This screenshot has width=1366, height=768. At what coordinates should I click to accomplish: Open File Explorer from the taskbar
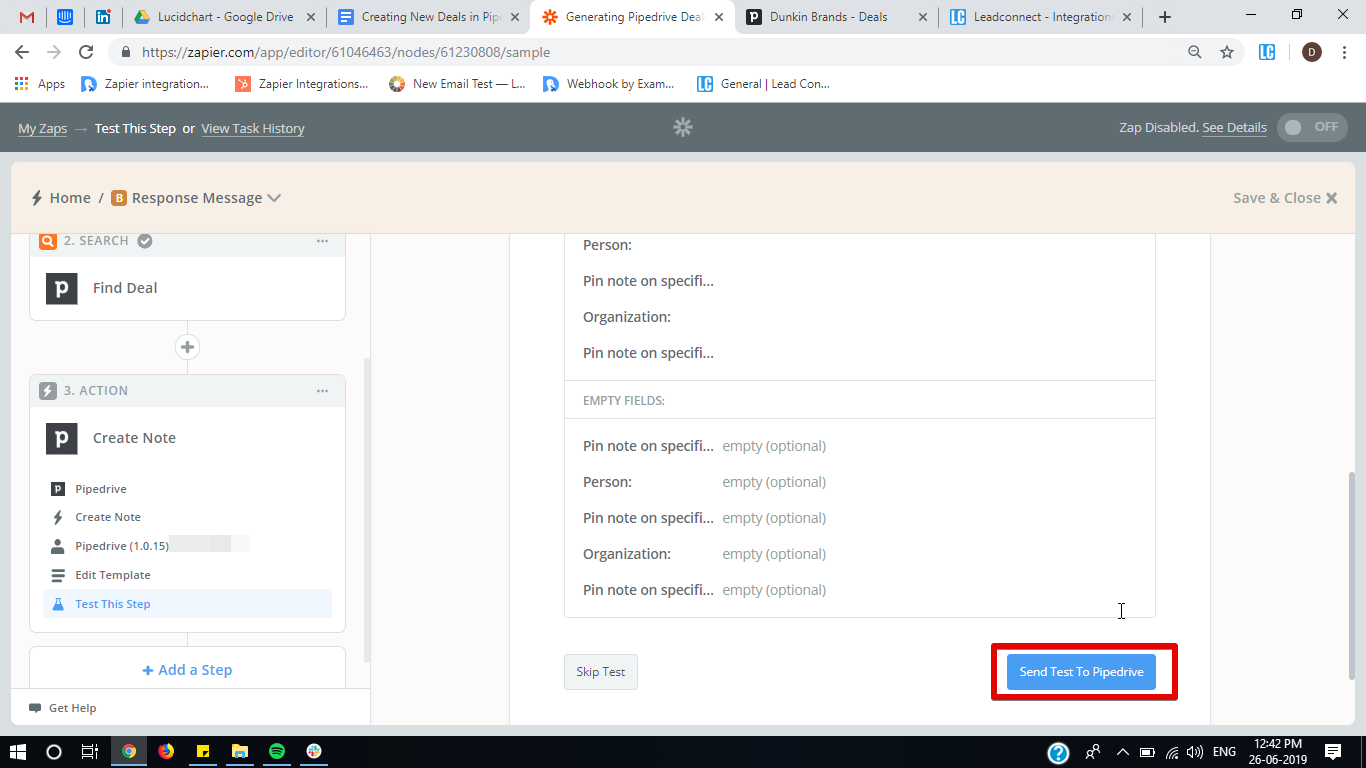[x=240, y=751]
